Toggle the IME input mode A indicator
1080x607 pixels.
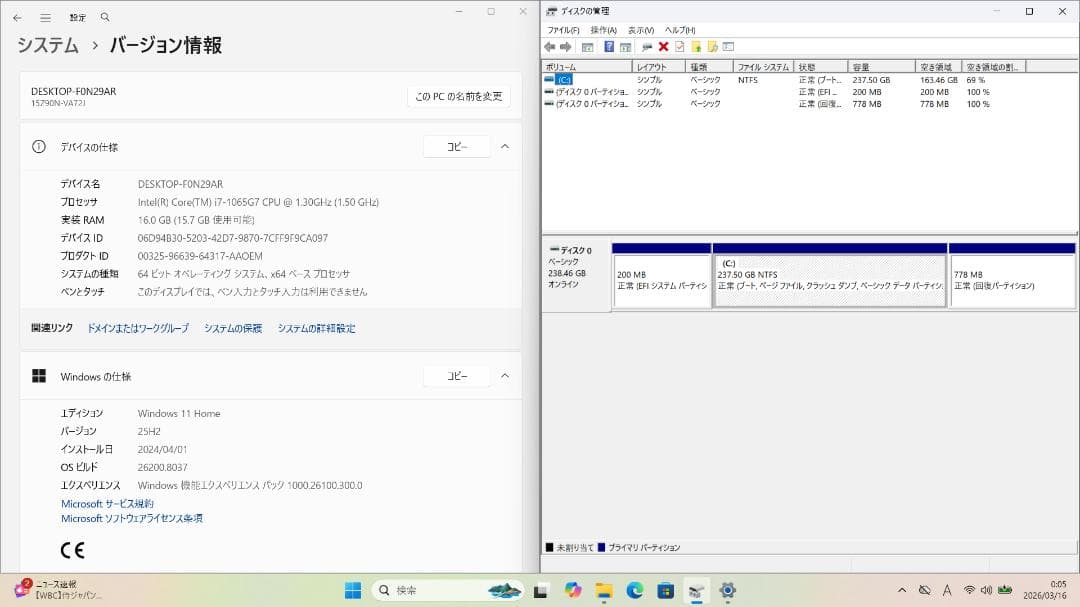pos(947,590)
